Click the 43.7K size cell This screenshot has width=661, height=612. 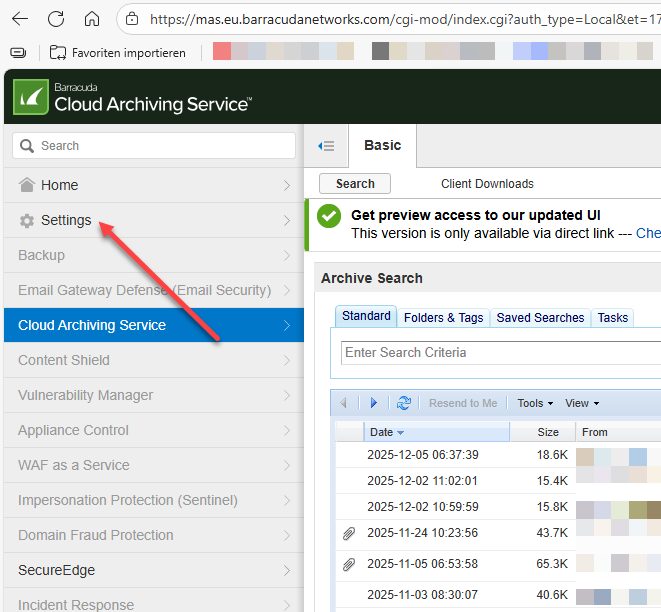click(552, 533)
